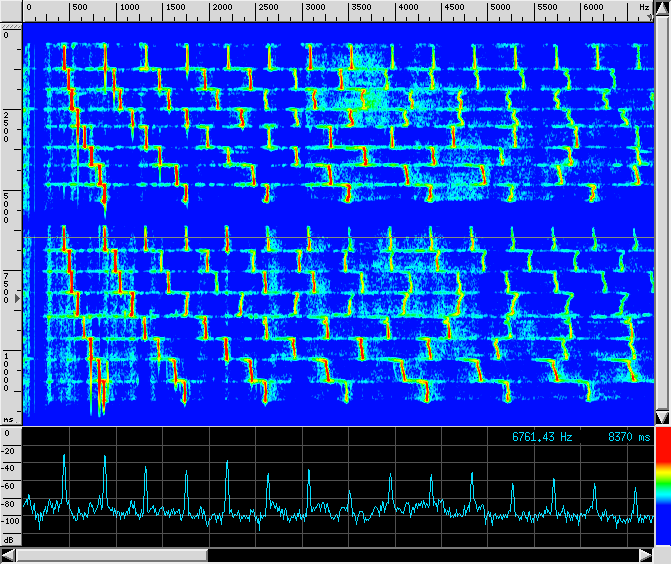Click the tallest peak in spectrum plot
Image resolution: width=671 pixels, height=564 pixels.
click(65, 456)
